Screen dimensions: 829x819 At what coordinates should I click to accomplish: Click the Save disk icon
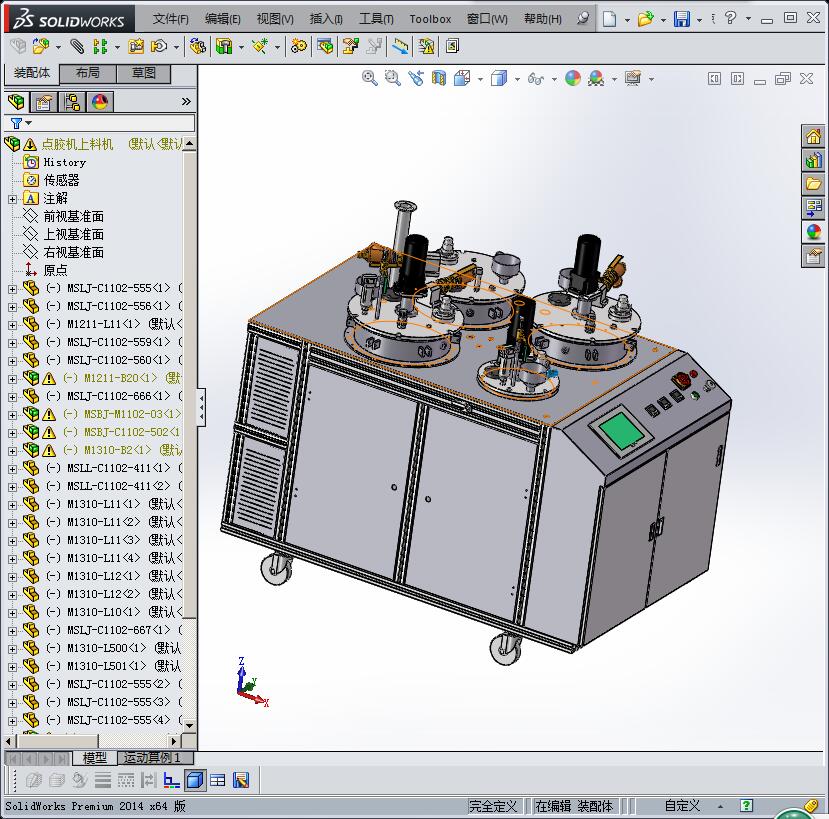[681, 19]
